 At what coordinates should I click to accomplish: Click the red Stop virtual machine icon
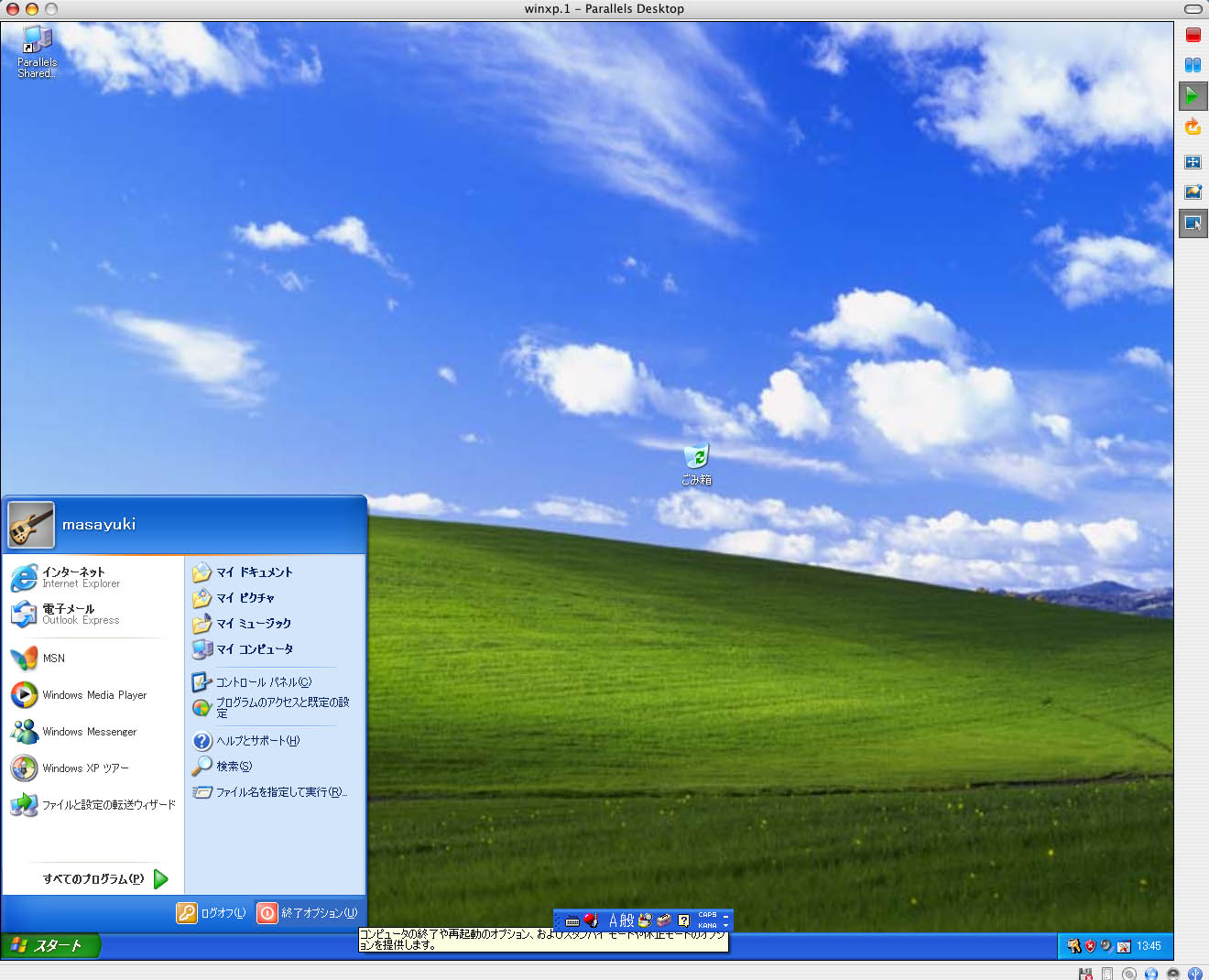[1193, 35]
